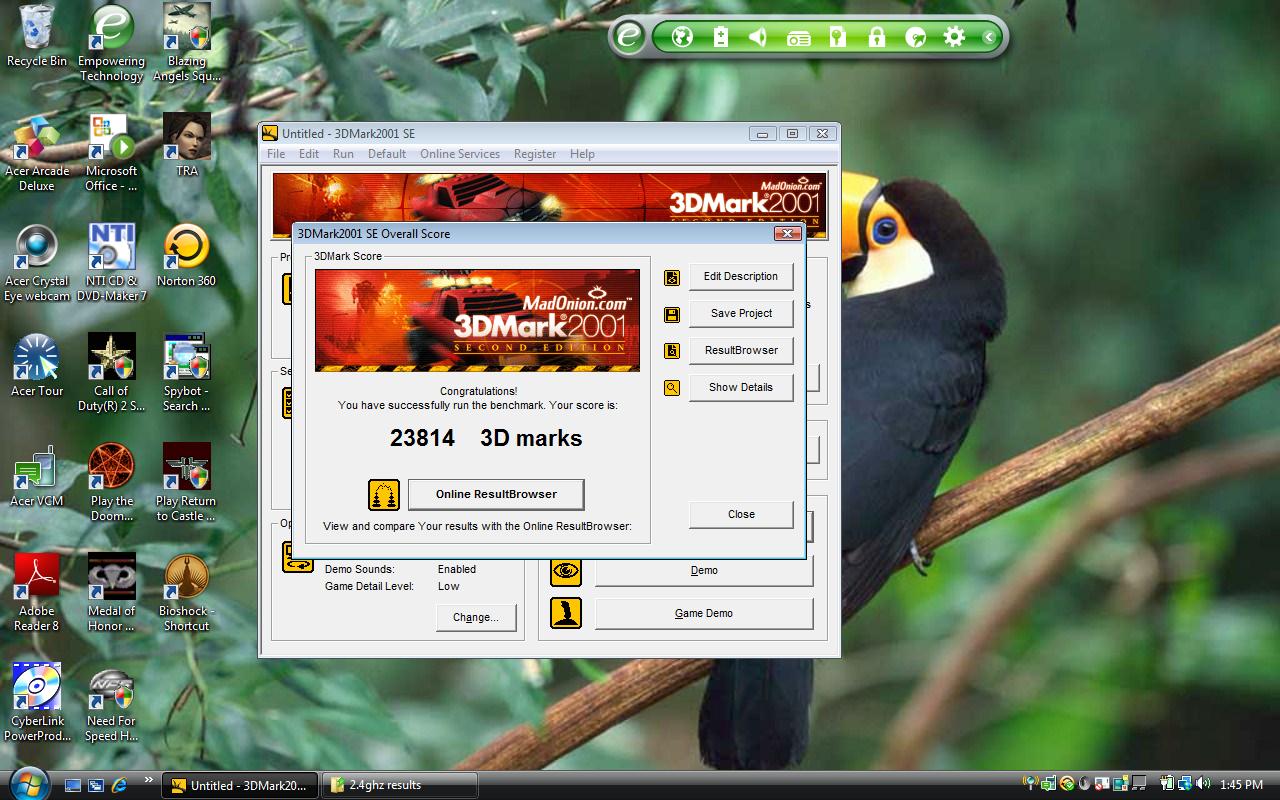Screen dimensions: 1280x800
Task: Expand the Quick Launch chevron on taskbar
Action: (149, 780)
